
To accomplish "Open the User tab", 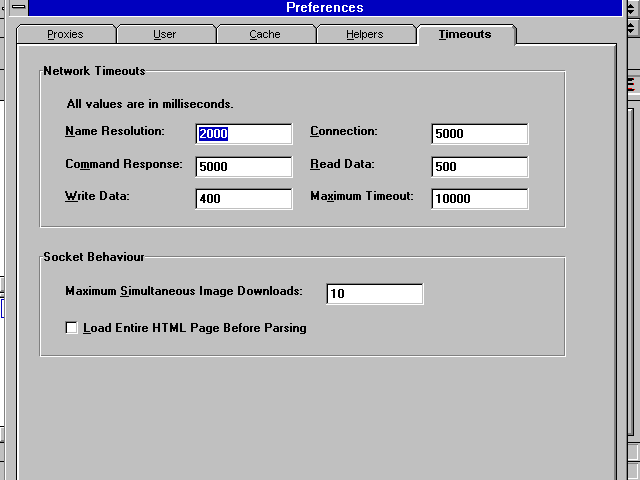I will point(165,34).
